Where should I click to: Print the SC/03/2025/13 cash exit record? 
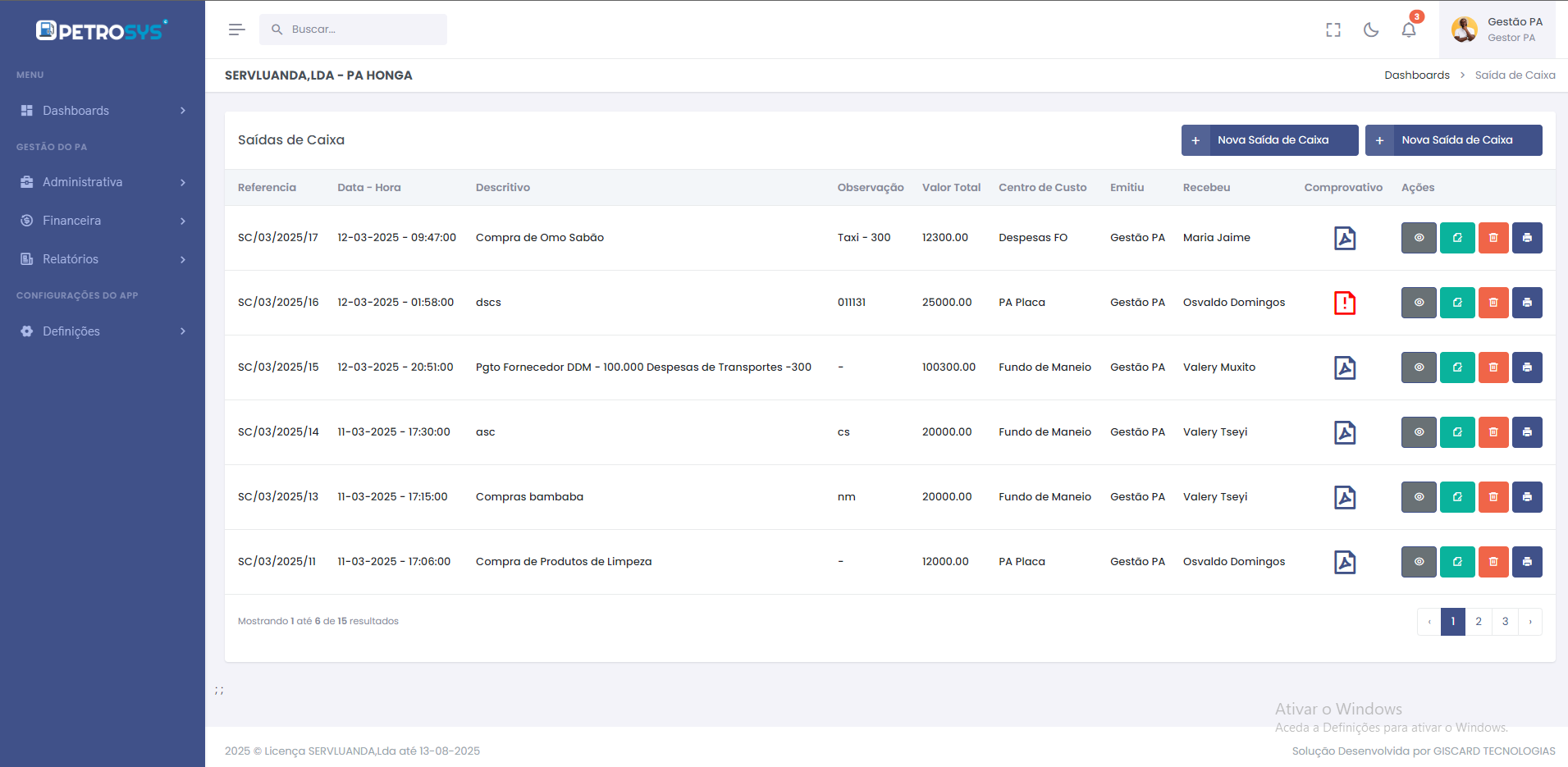1526,497
